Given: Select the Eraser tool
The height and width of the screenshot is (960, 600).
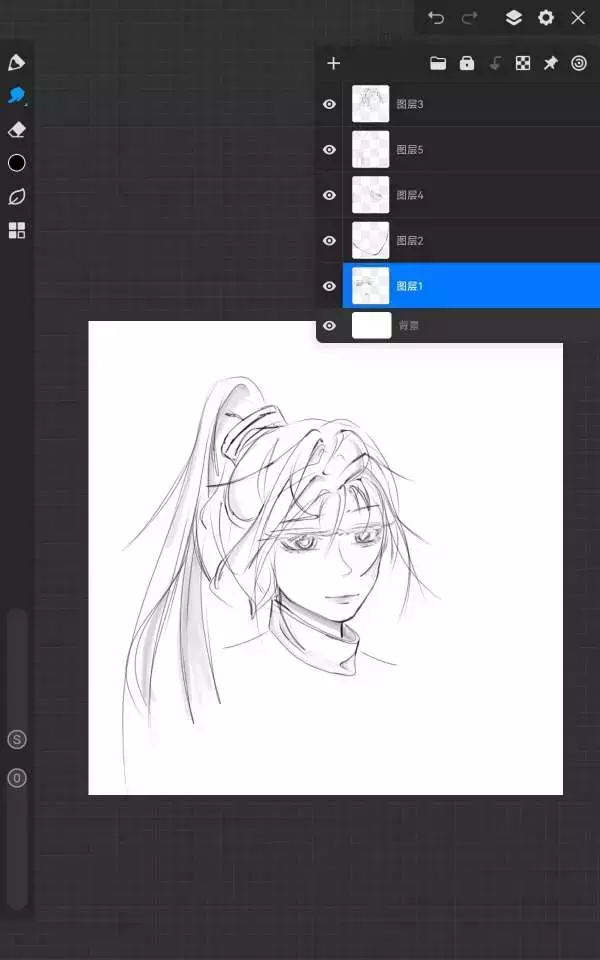Looking at the screenshot, I should tap(16, 130).
